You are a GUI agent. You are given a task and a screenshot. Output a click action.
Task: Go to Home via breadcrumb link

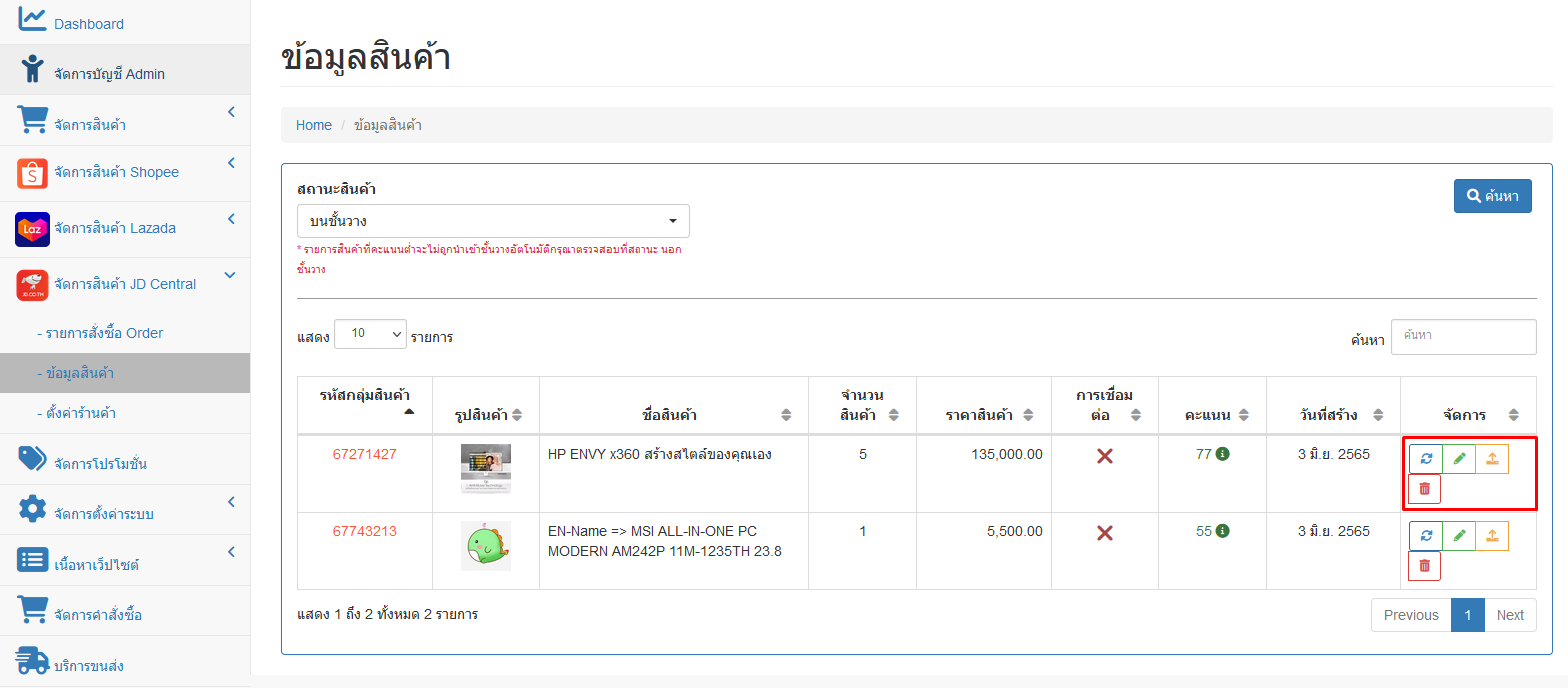[314, 125]
